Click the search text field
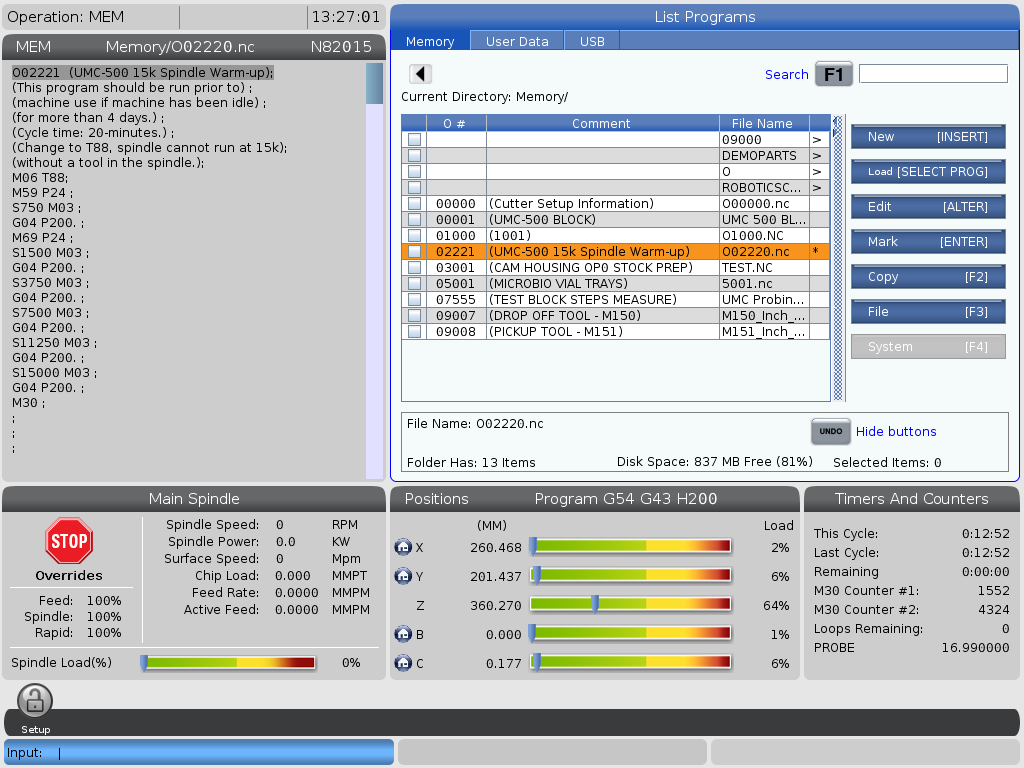 tap(933, 74)
